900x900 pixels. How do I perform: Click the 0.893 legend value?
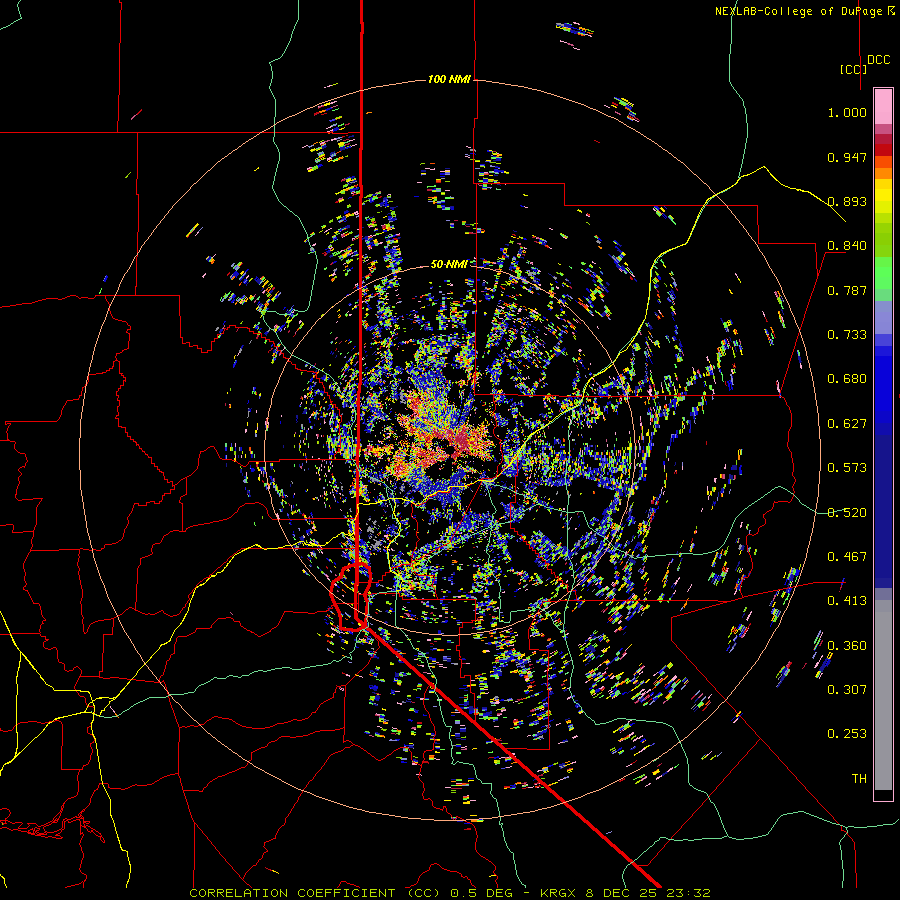847,201
